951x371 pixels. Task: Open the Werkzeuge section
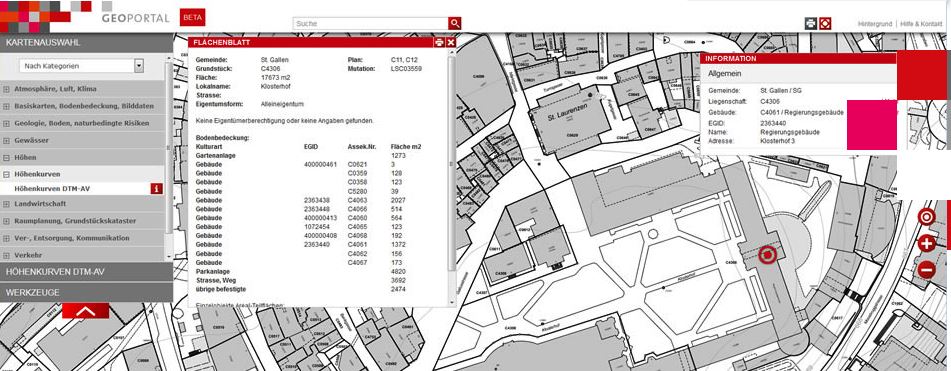click(86, 292)
